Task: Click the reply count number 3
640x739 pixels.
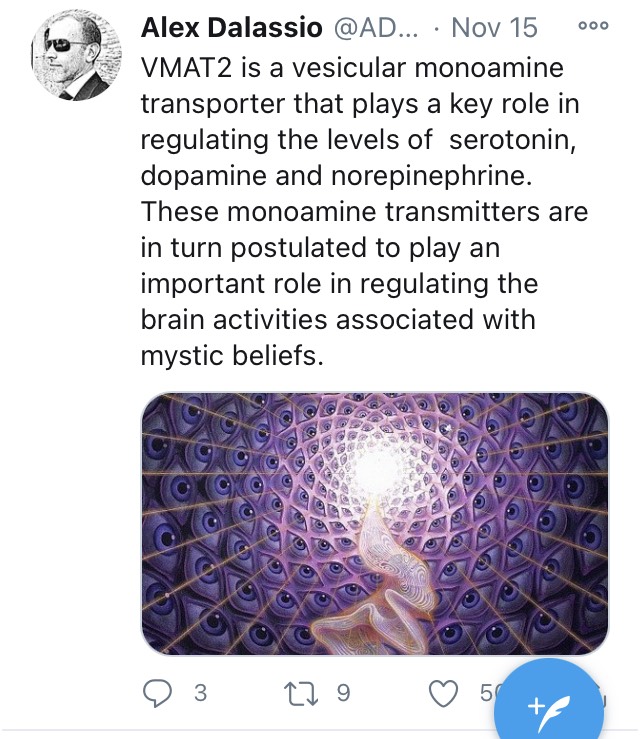Action: click(x=200, y=694)
